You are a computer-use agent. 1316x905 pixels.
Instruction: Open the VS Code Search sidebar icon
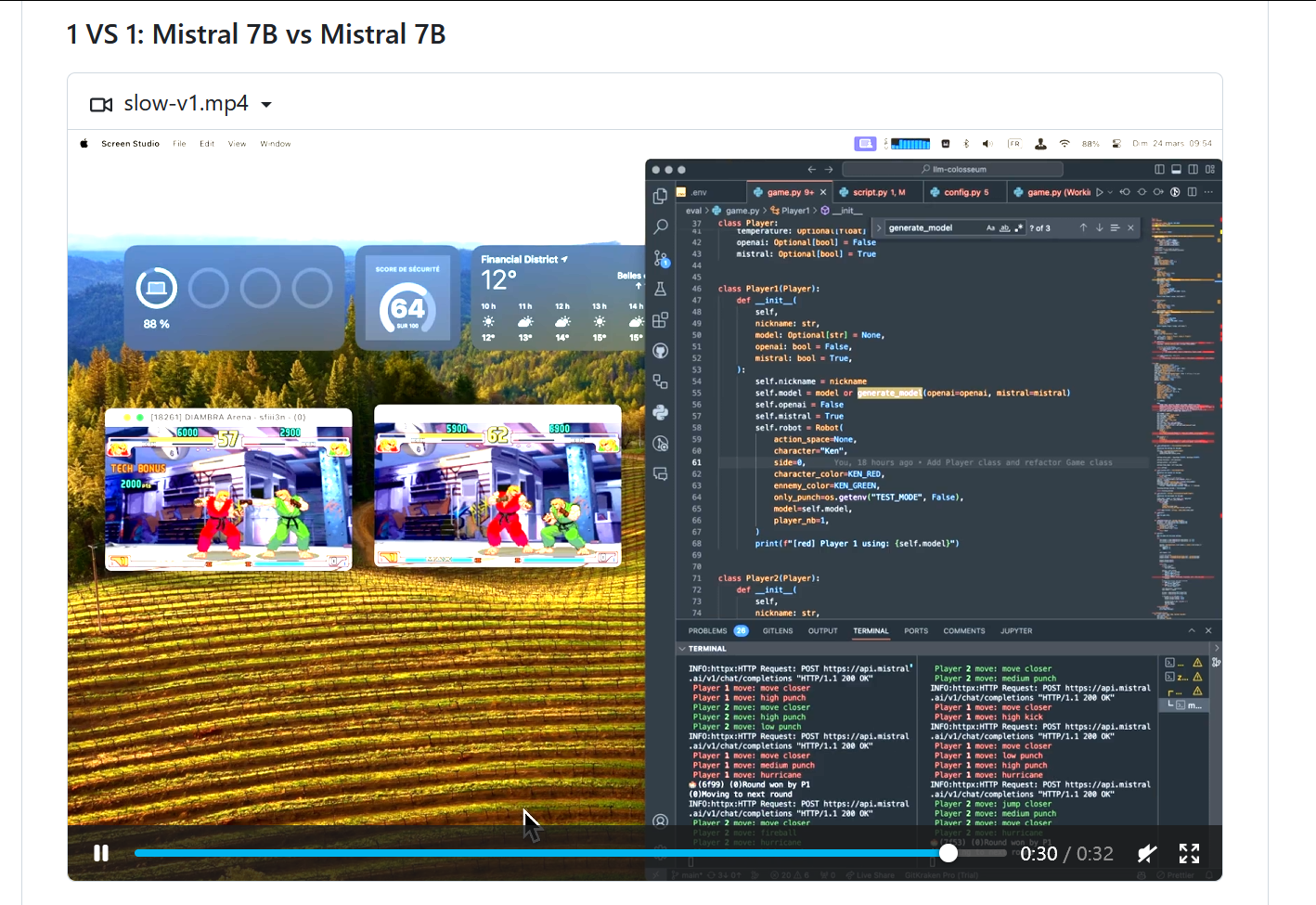tap(660, 226)
